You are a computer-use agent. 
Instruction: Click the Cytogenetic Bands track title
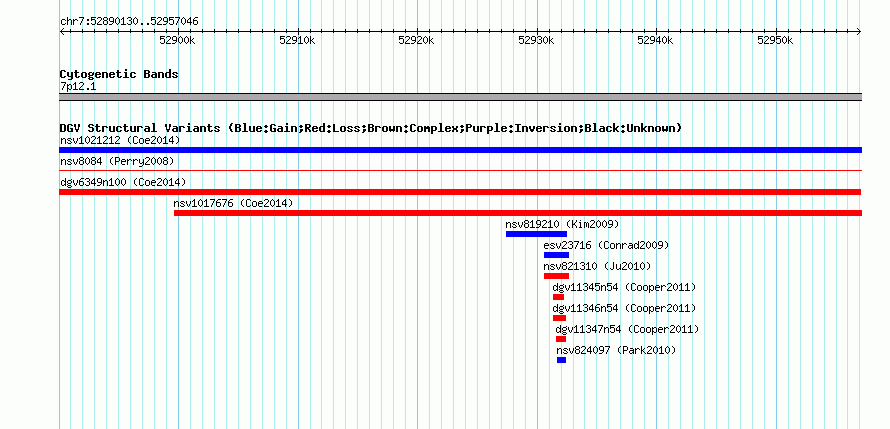point(119,74)
